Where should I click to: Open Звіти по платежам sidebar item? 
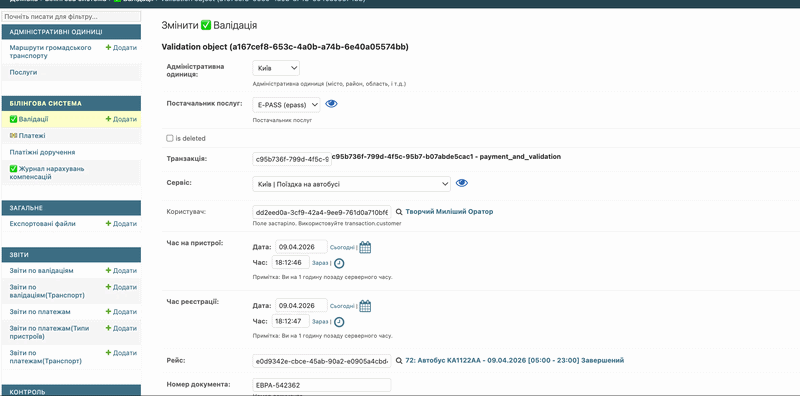pos(40,311)
